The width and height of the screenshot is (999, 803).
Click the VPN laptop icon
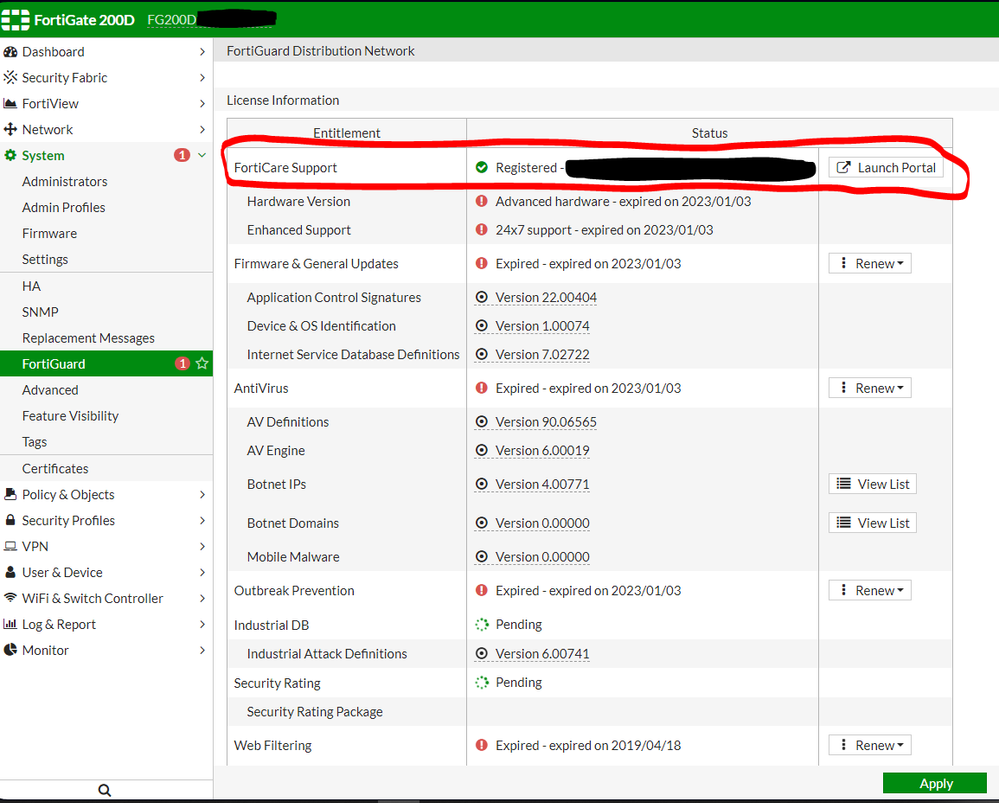point(10,546)
